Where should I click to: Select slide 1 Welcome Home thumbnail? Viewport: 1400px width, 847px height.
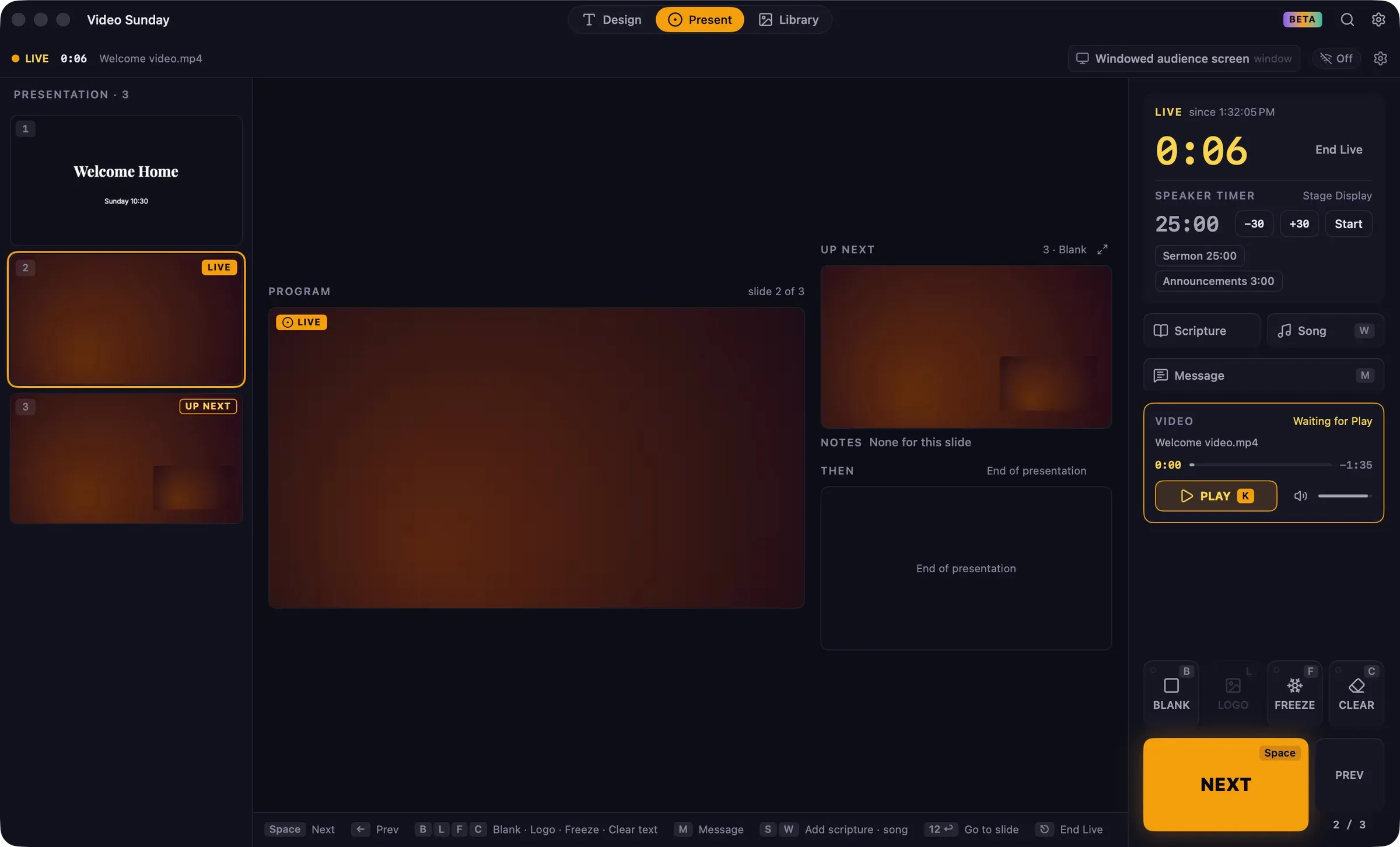point(126,180)
